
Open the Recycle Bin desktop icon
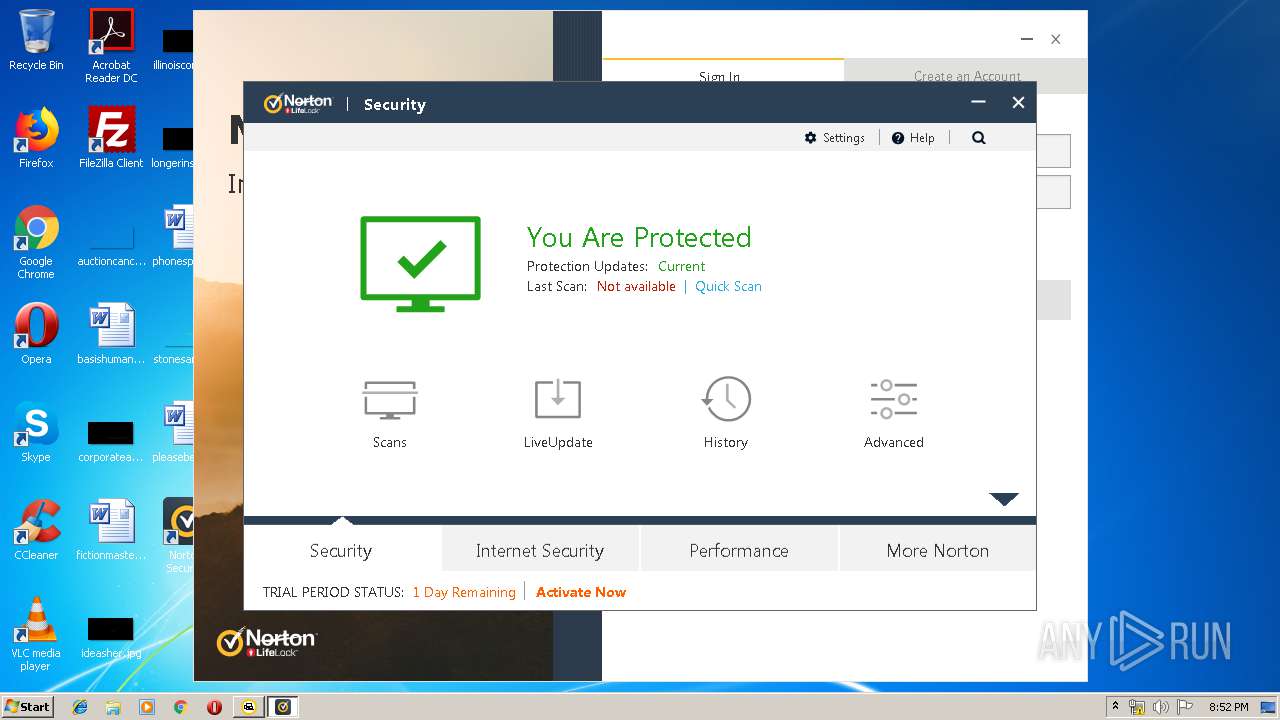[36, 40]
